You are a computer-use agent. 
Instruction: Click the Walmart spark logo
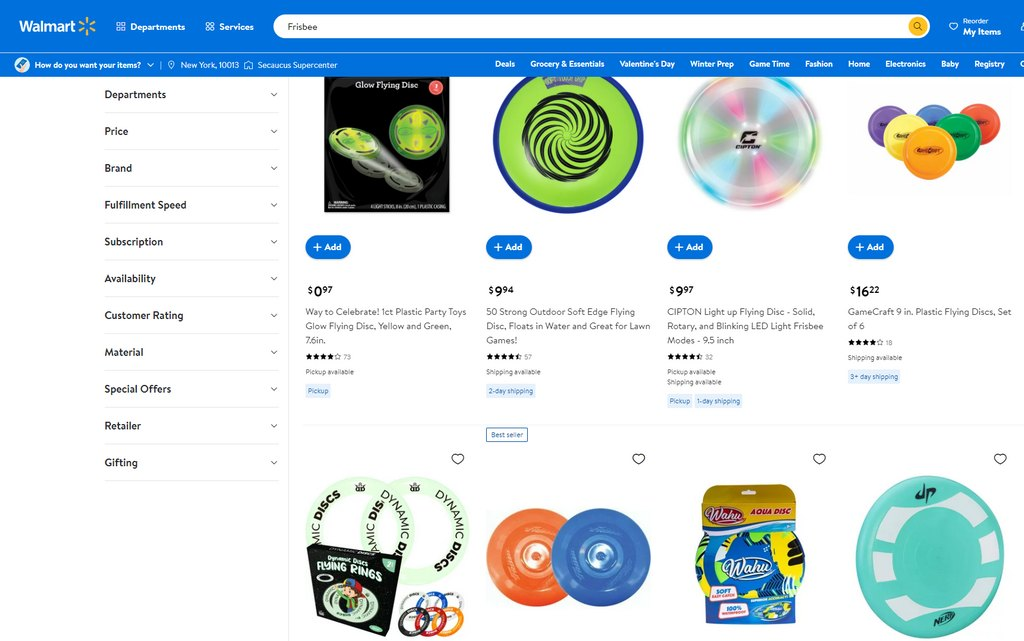[87, 26]
